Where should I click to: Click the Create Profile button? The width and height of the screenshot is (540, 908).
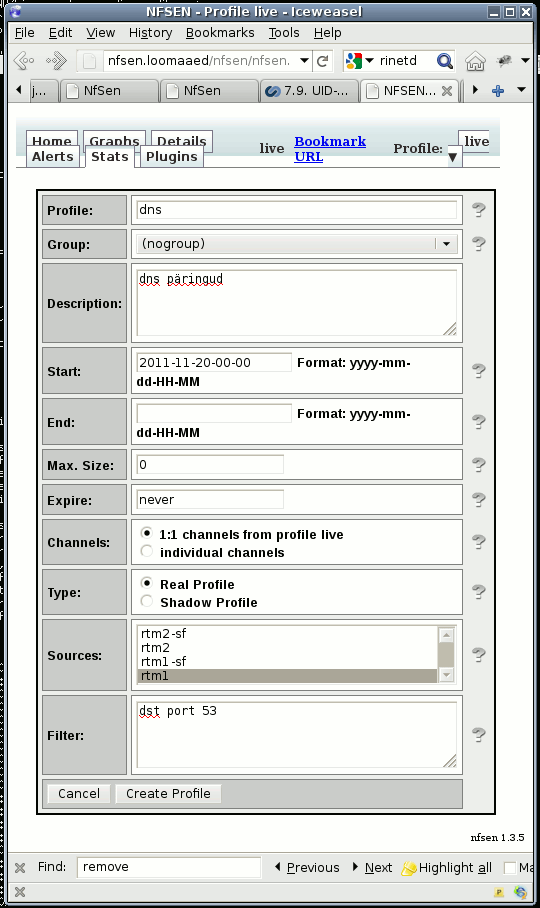pos(168,793)
